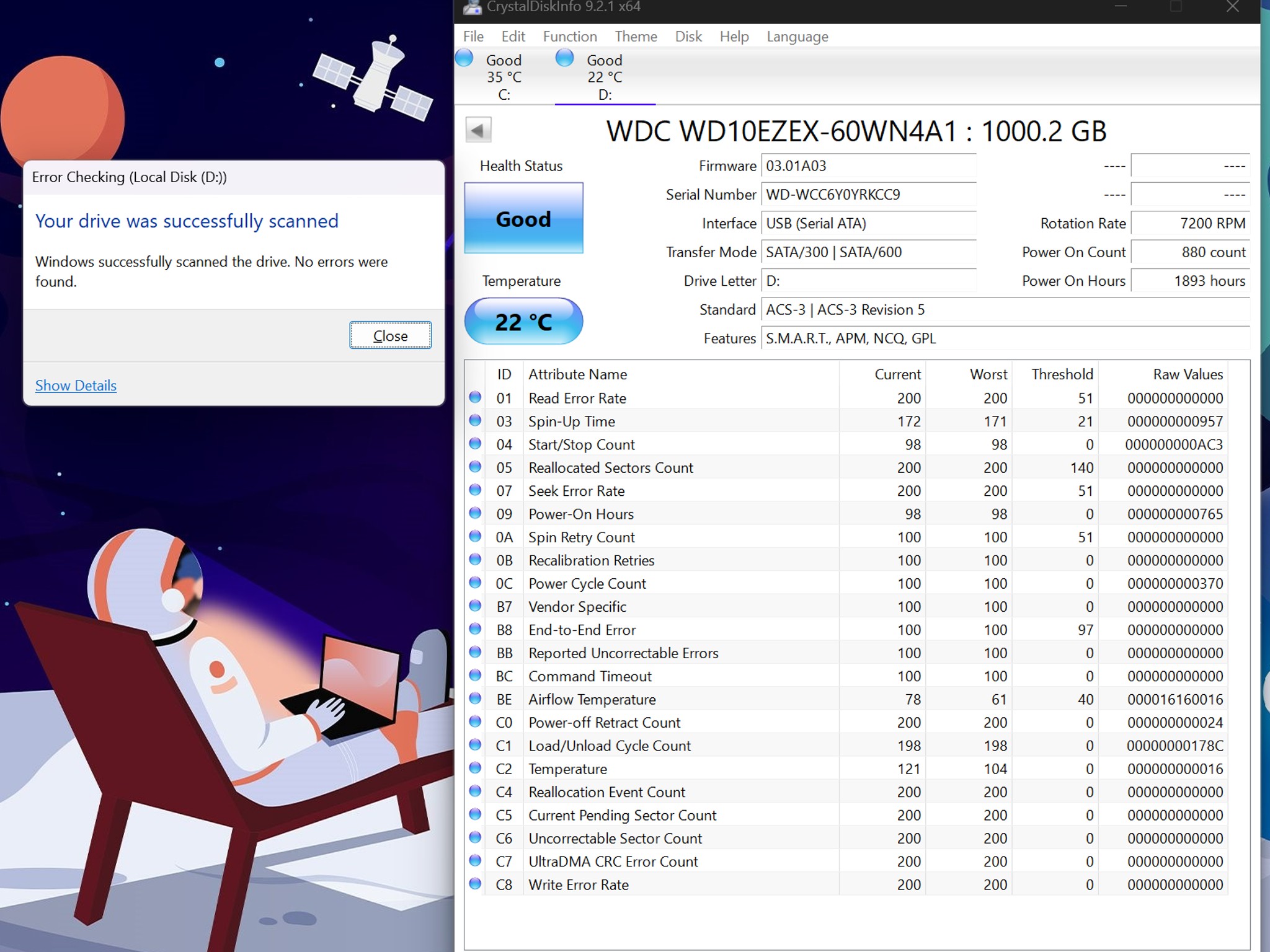Screen dimensions: 1270x952
Task: Click the CrystalDiskInfo title bar app icon
Action: (473, 7)
